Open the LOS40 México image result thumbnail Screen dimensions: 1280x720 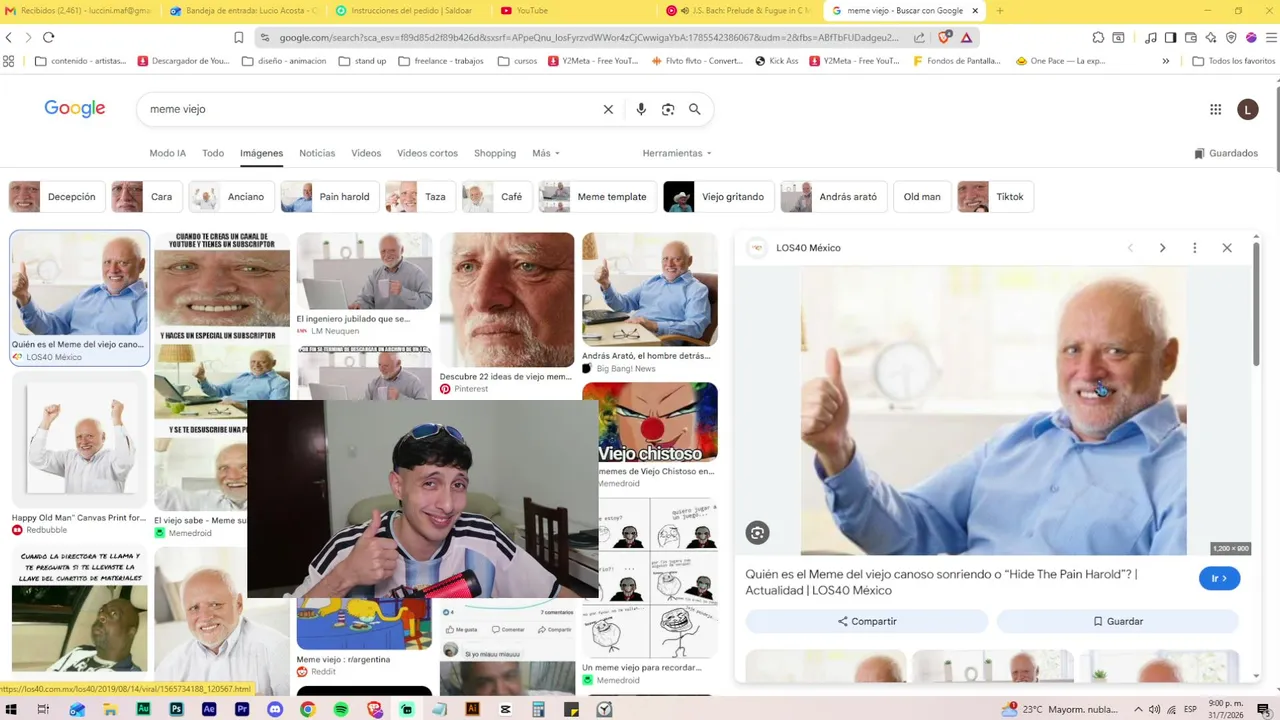point(80,285)
